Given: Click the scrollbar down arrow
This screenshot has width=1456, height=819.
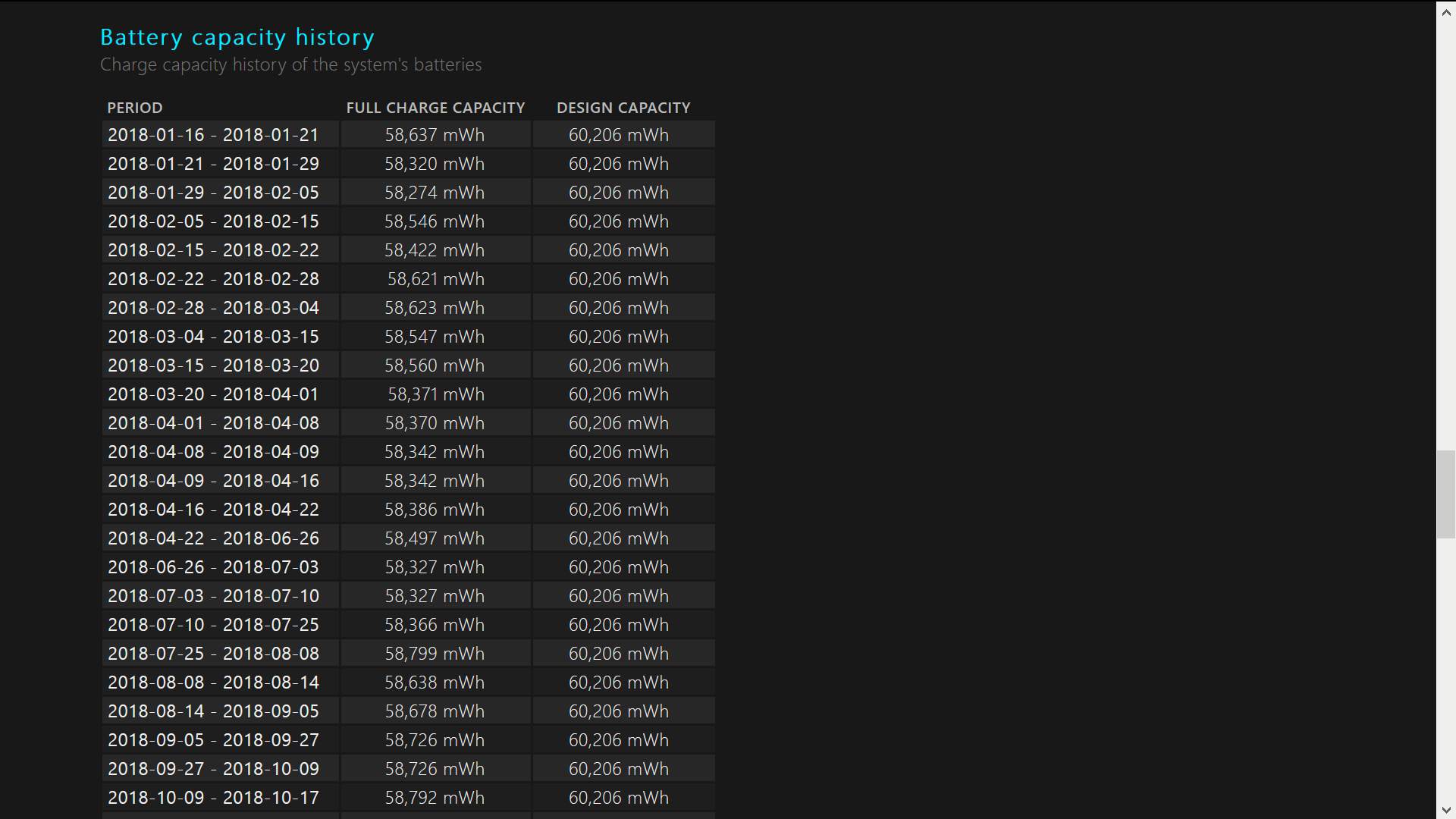Looking at the screenshot, I should coord(1446,809).
